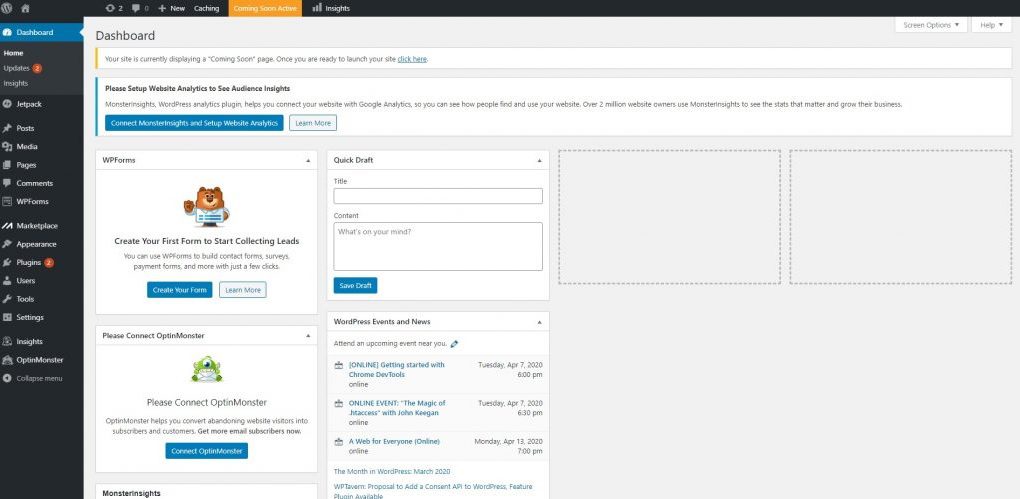Open the New content menu label
Screen dimensions: 1020x499
pyautogui.click(x=177, y=8)
